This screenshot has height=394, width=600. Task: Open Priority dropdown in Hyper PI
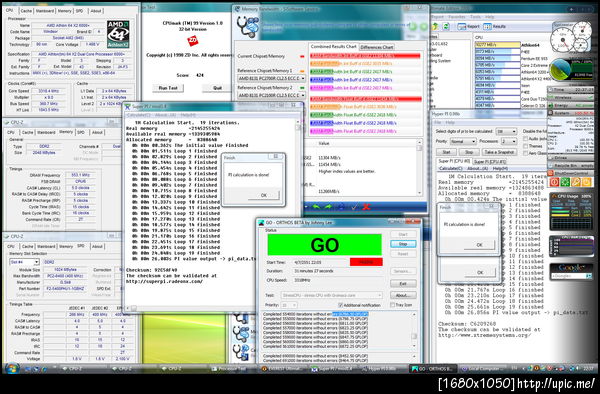coord(463,141)
